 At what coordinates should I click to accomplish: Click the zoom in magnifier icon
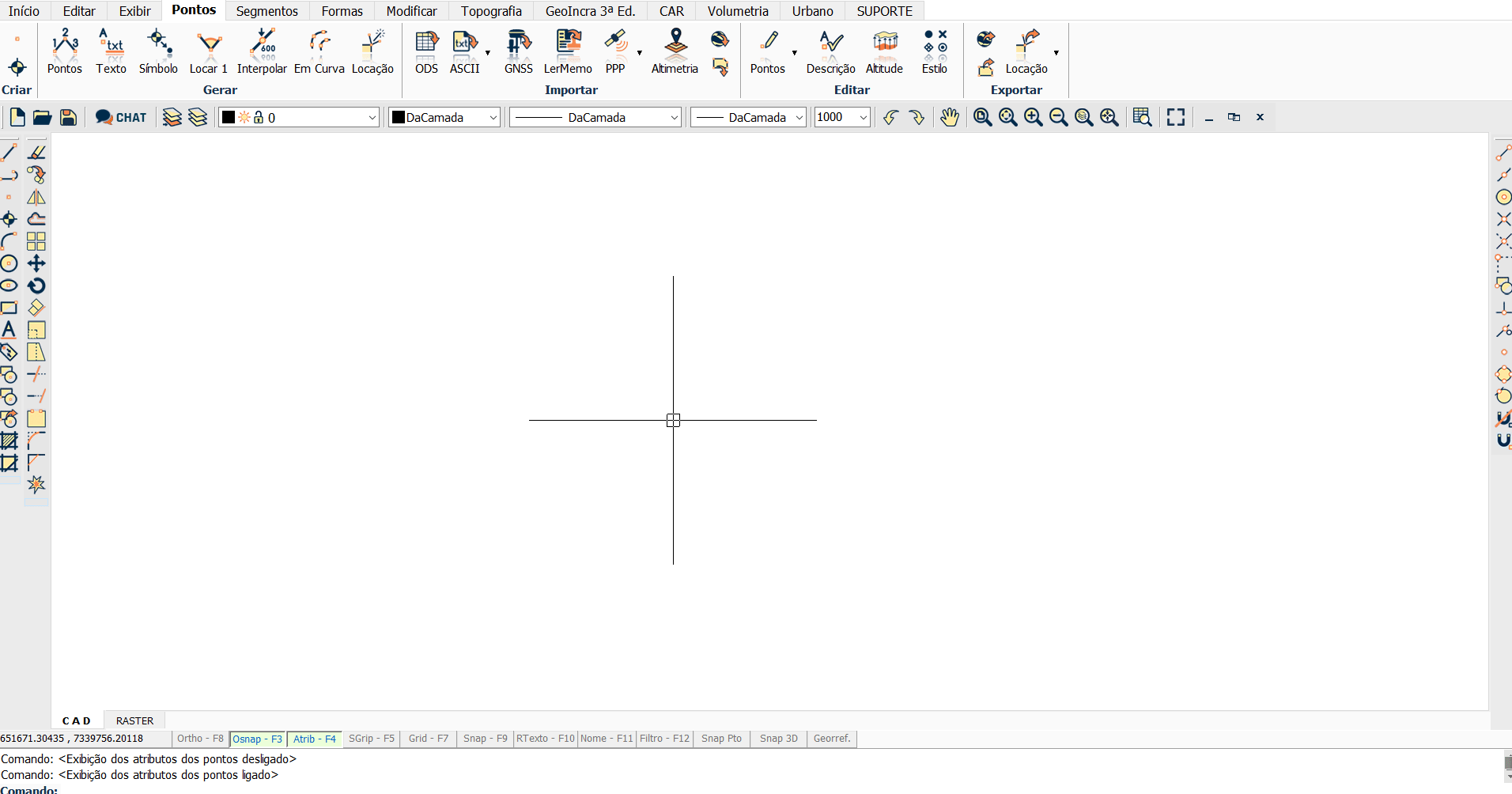1033,117
